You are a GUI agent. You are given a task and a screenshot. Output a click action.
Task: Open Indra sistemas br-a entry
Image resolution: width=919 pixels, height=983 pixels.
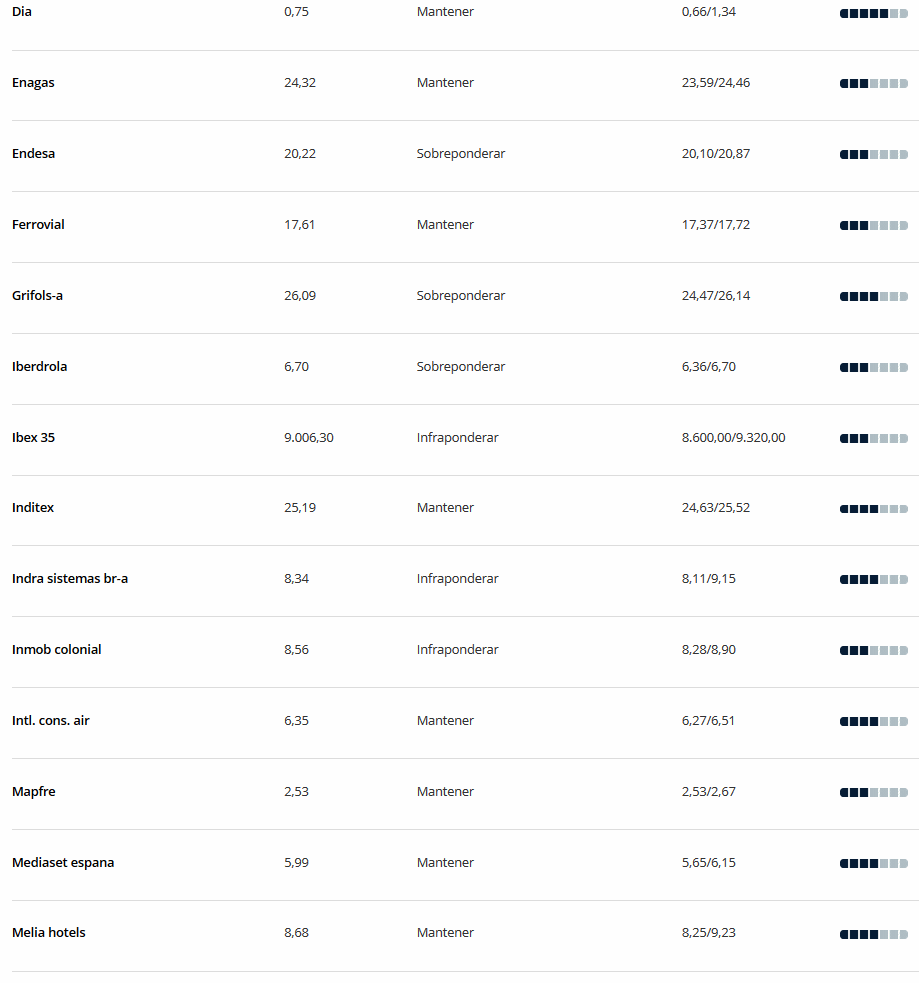pyautogui.click(x=70, y=579)
